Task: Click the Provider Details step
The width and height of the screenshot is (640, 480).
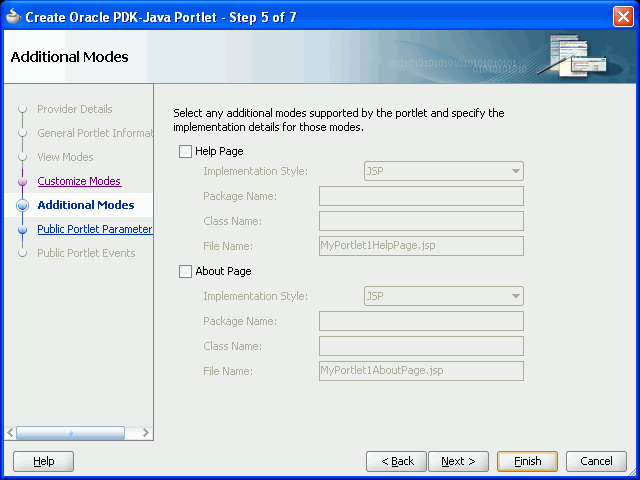Action: 75,109
